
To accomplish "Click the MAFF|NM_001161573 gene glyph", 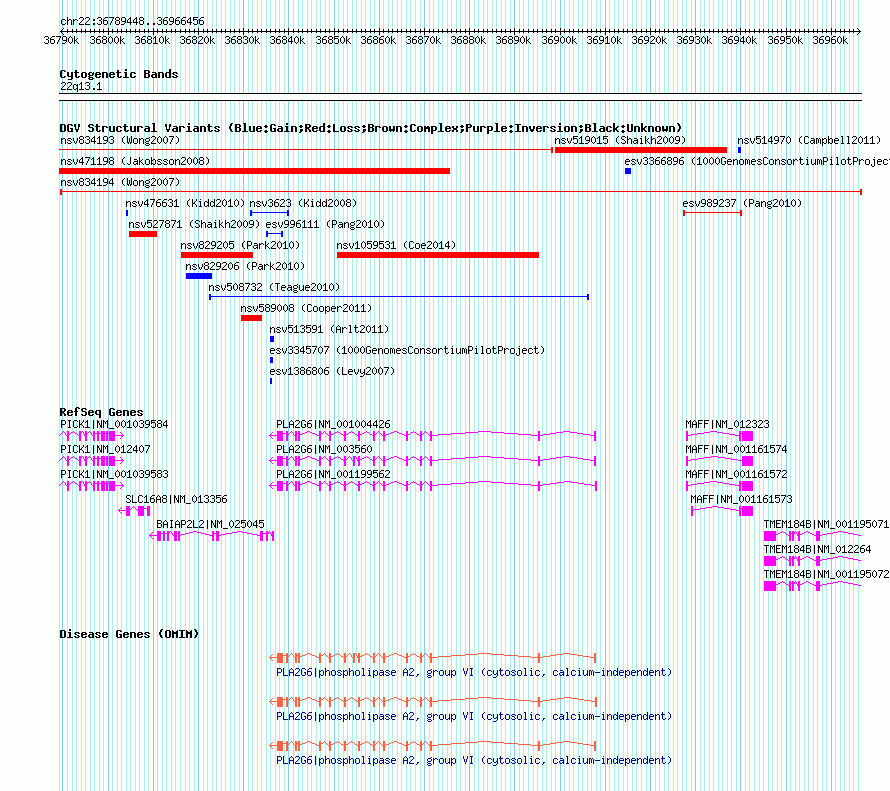I will pyautogui.click(x=722, y=511).
